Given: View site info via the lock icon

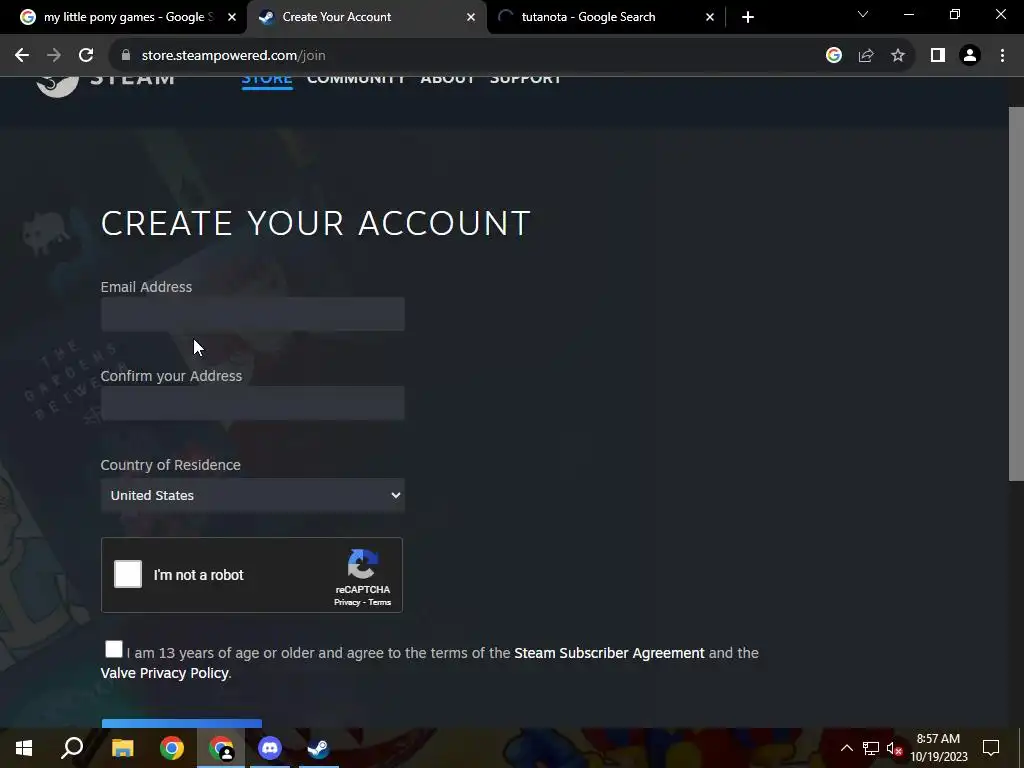Looking at the screenshot, I should click(x=126, y=56).
